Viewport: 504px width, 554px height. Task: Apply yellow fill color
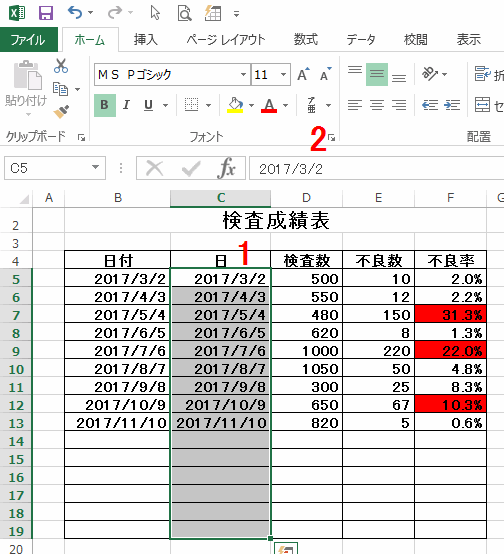pyautogui.click(x=235, y=105)
